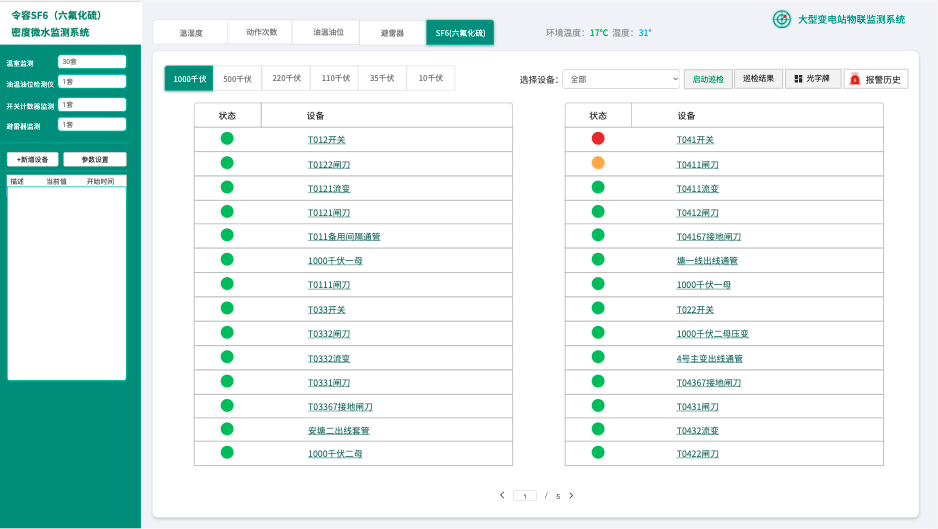
Task: Click the 启动巡检 button
Action: 708,79
